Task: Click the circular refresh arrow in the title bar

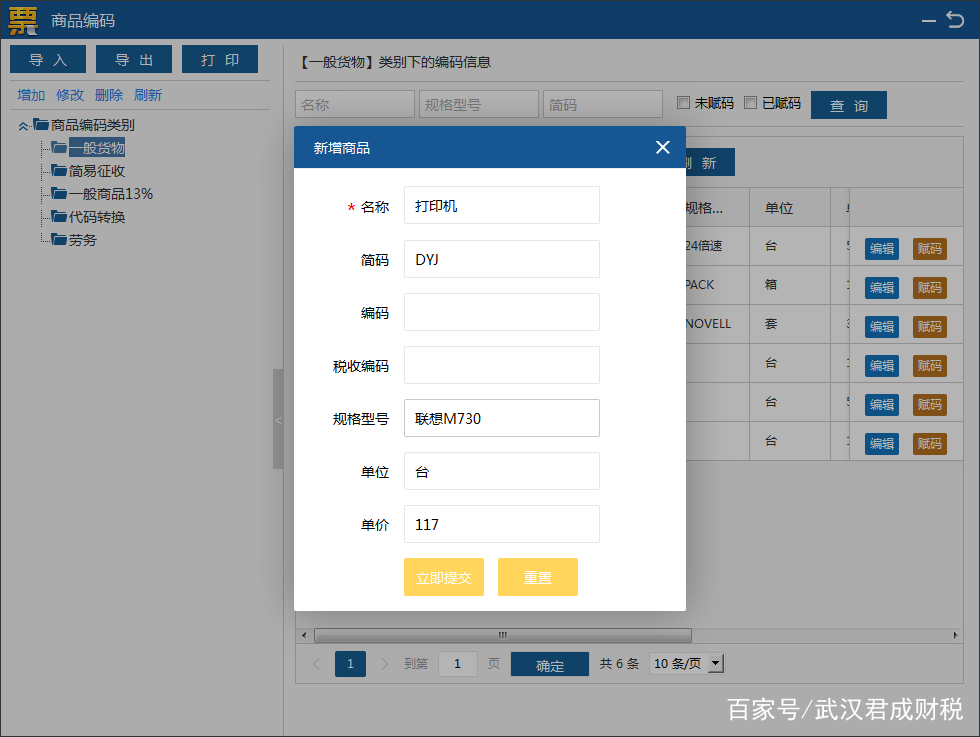Action: point(956,20)
